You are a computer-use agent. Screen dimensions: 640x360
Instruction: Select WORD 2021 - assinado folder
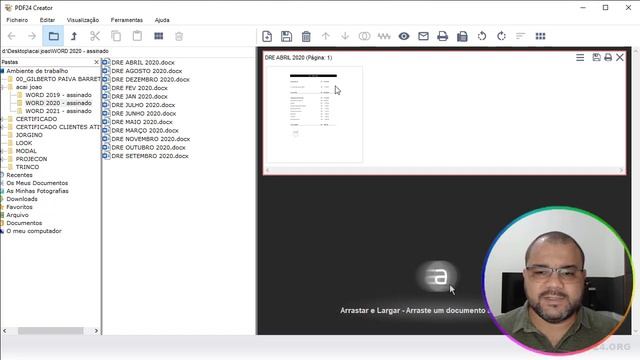58,111
